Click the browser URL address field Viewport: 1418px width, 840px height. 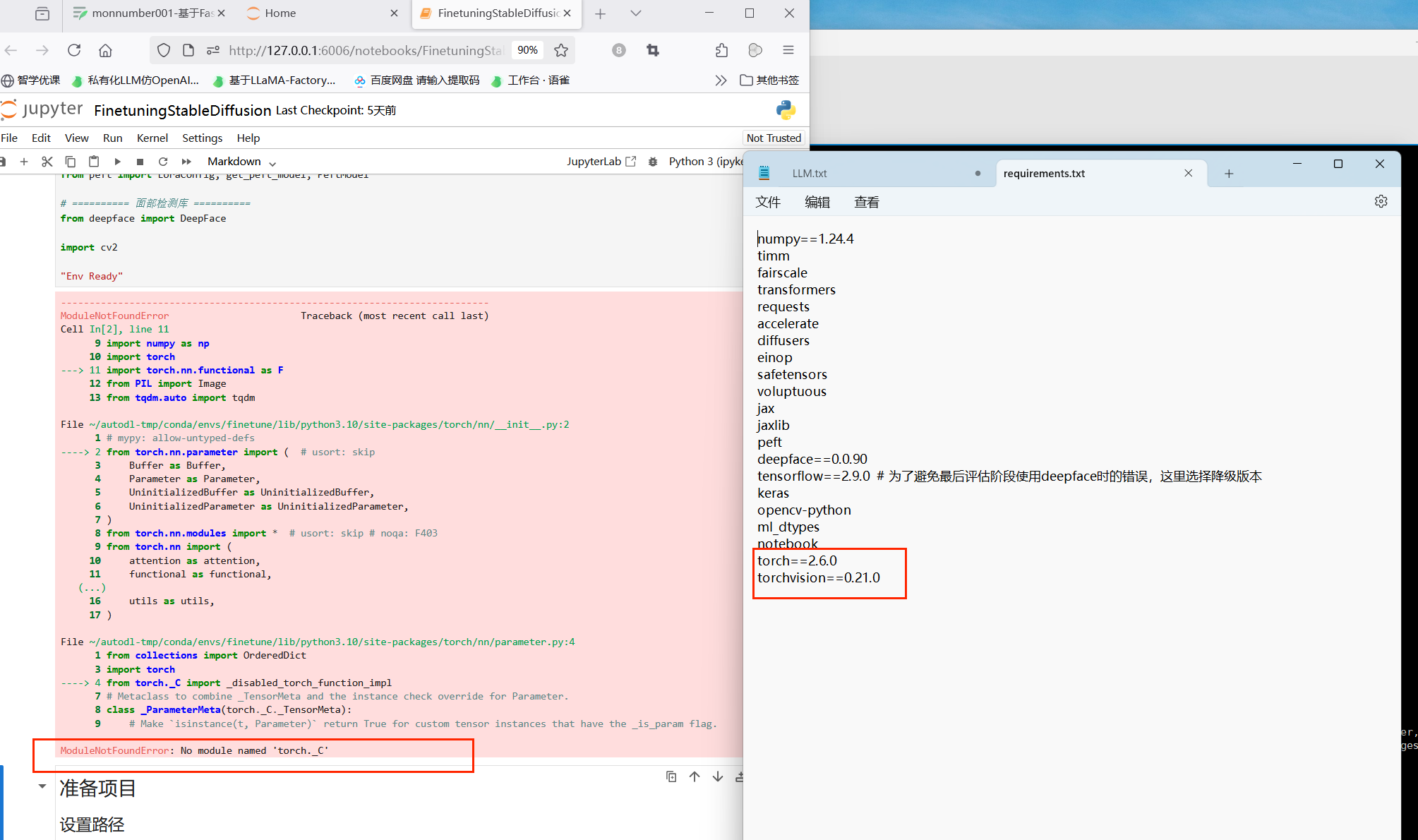click(365, 50)
